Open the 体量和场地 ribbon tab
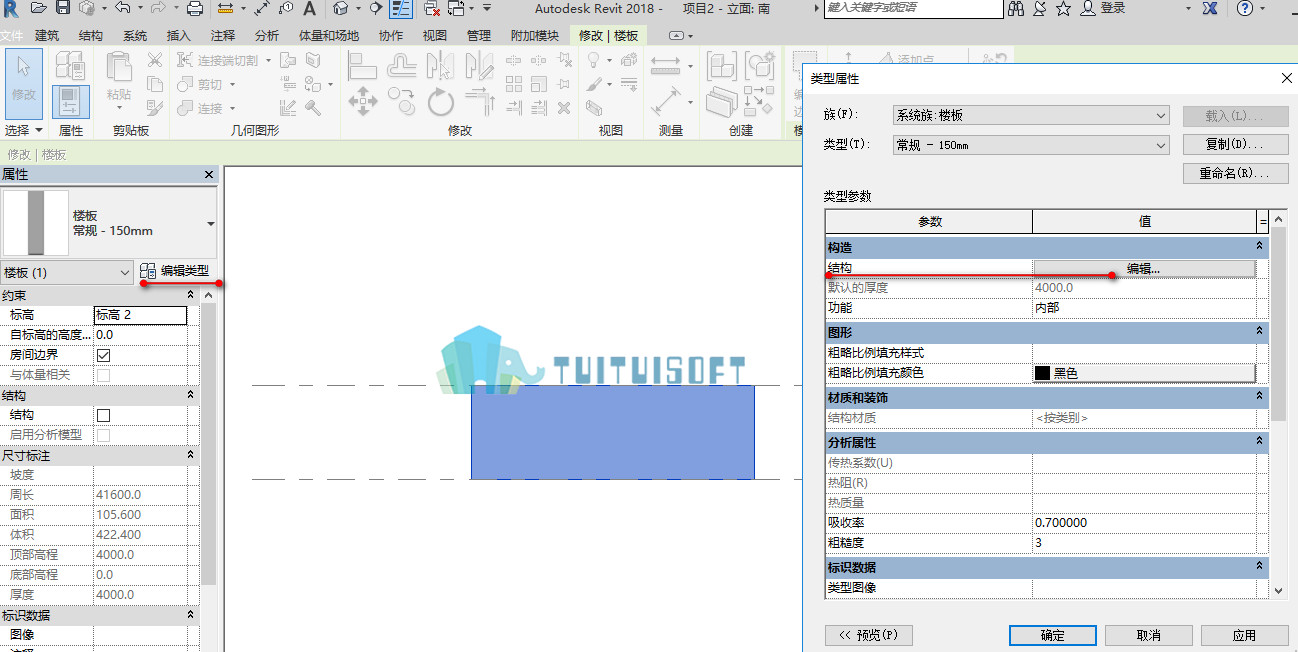The height and width of the screenshot is (652, 1298). click(329, 36)
